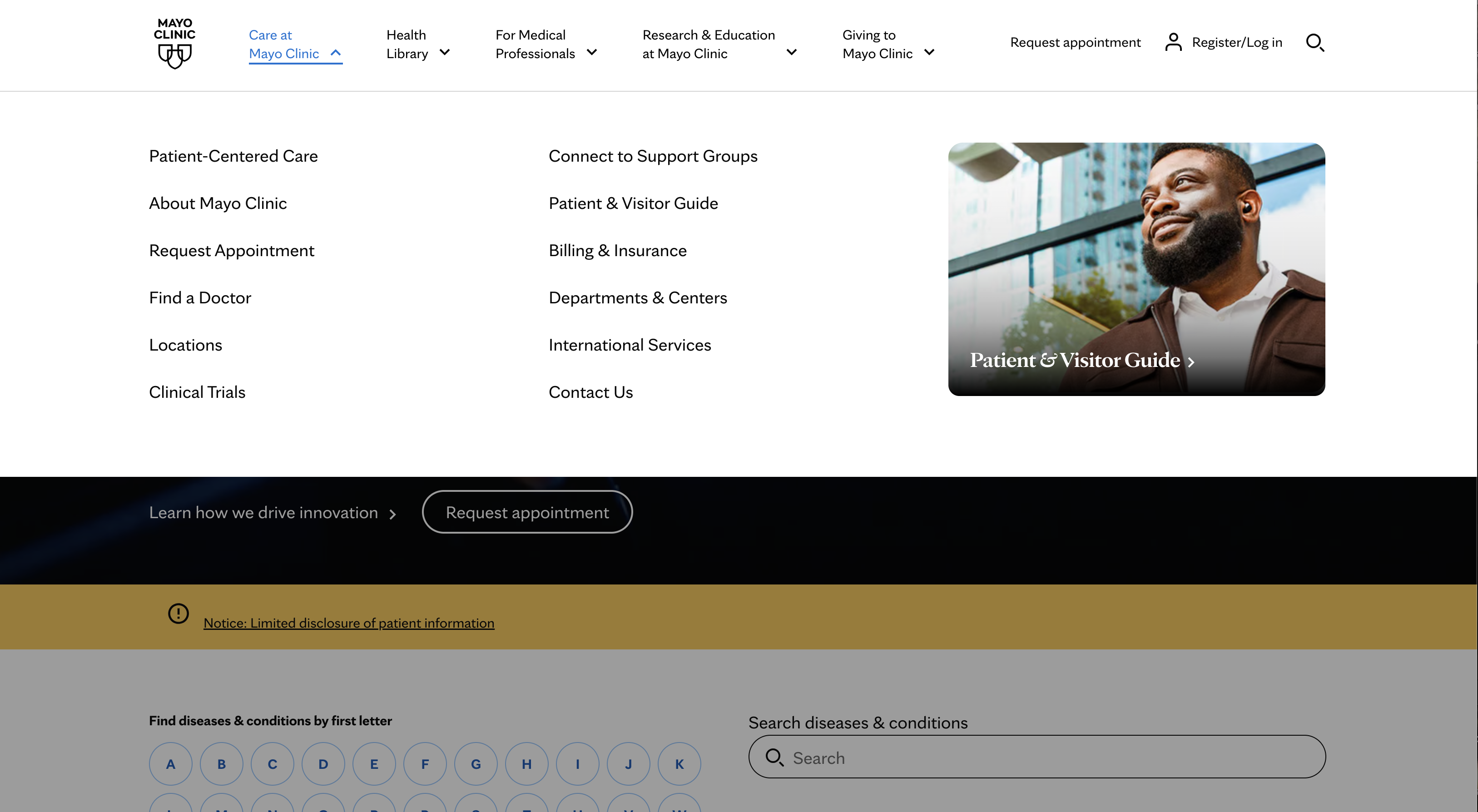
Task: Expand For Medical Professionals dropdown
Action: pos(546,44)
